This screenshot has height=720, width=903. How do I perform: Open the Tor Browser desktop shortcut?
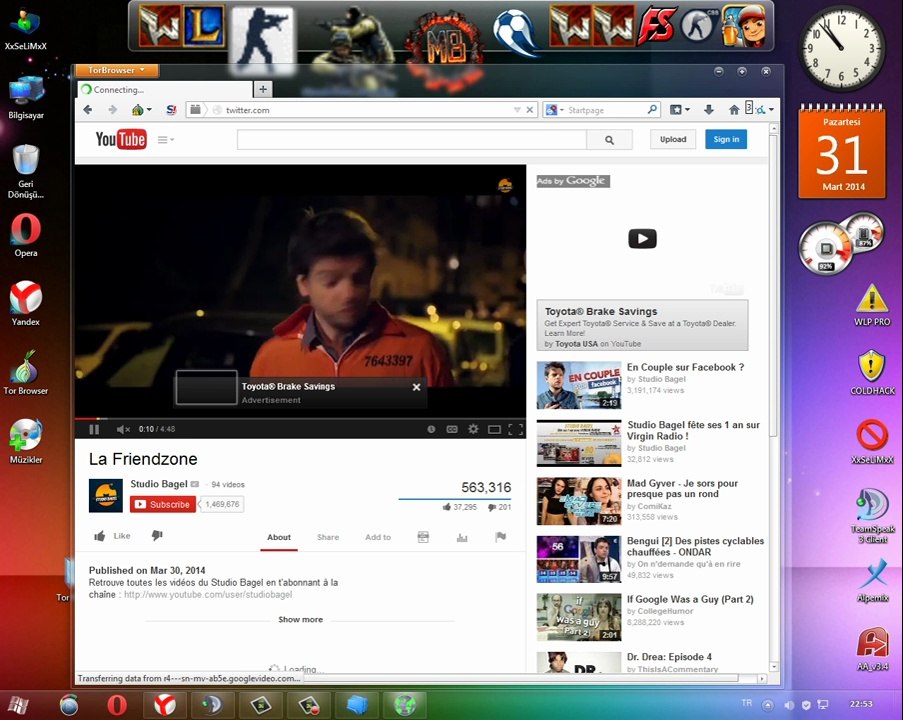pyautogui.click(x=26, y=373)
